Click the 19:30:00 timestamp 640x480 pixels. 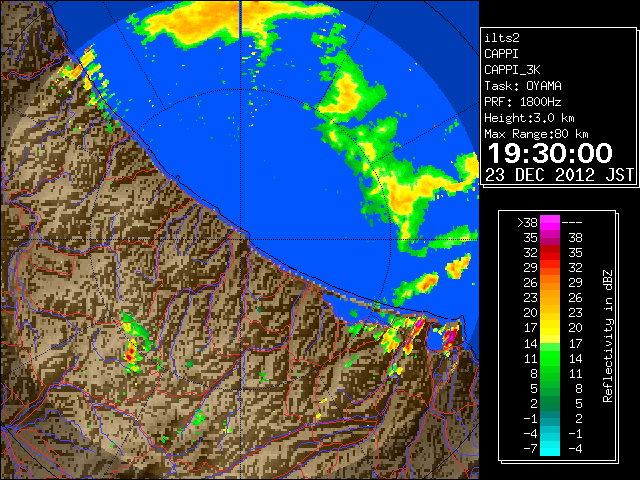point(550,153)
